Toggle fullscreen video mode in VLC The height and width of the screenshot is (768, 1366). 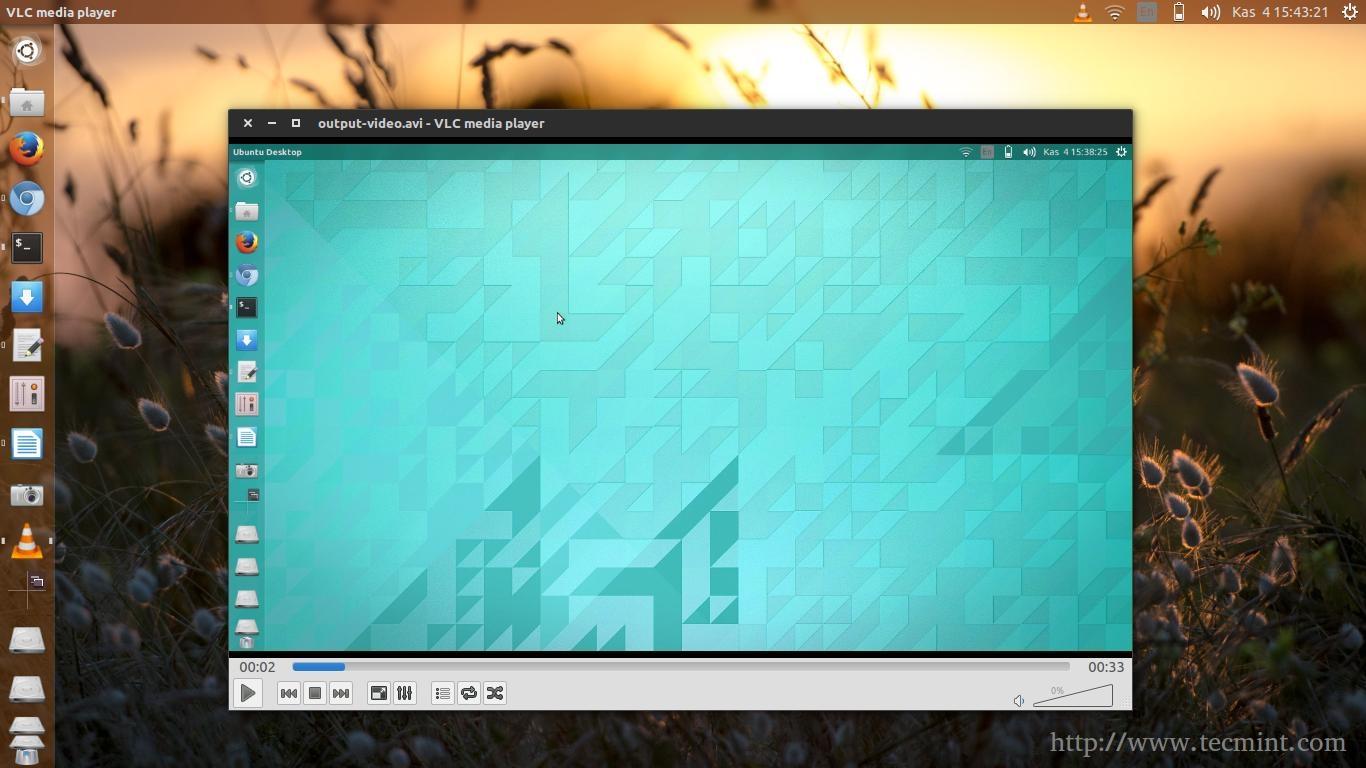click(379, 693)
